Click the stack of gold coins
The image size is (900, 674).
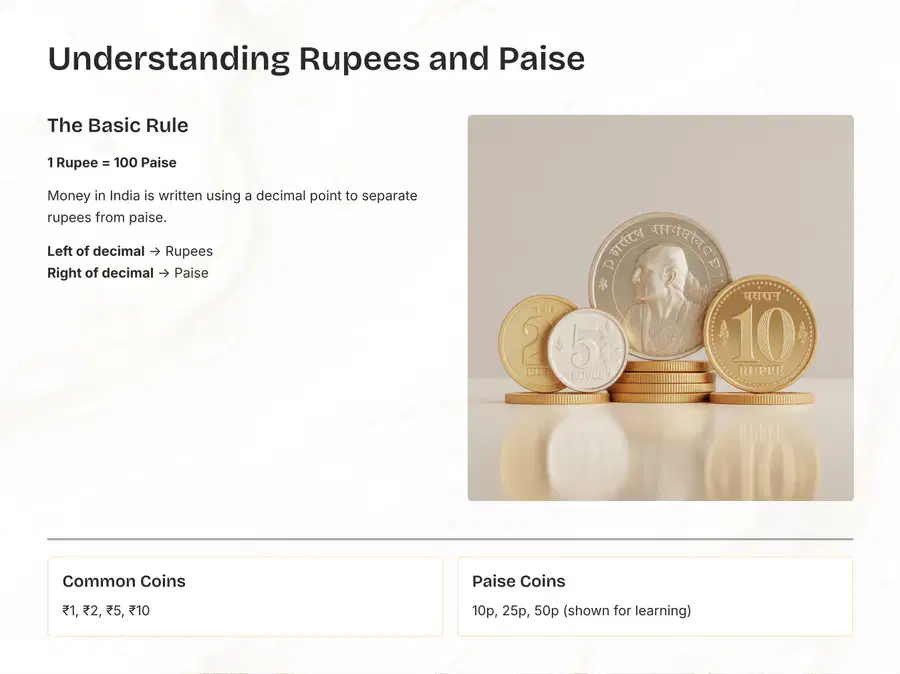[x=662, y=381]
